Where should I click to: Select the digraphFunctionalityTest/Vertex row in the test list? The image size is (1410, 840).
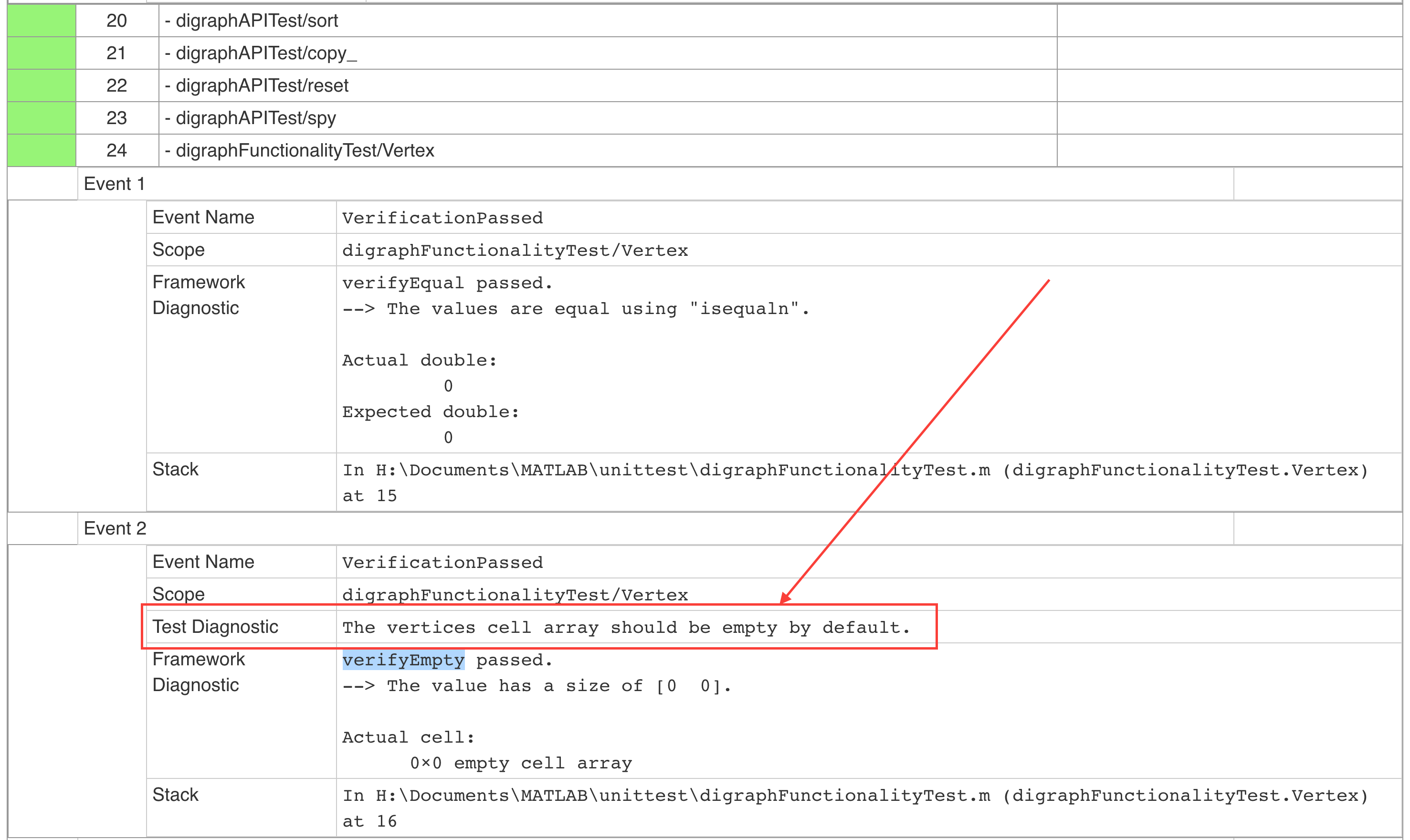tap(299, 150)
